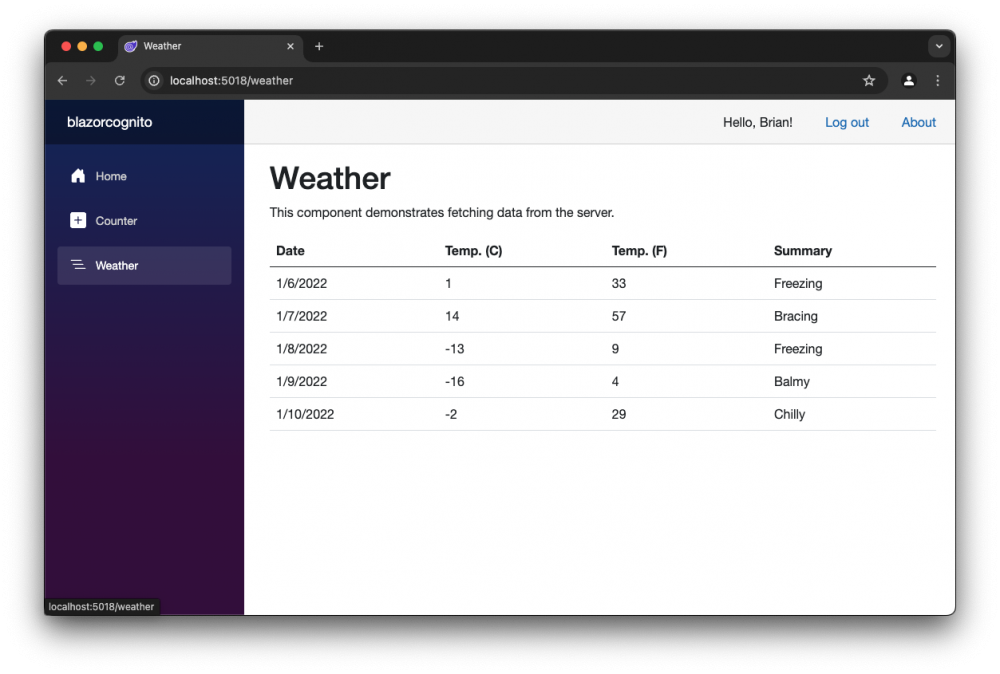
Task: Click the site information icon in address bar
Action: click(x=153, y=80)
